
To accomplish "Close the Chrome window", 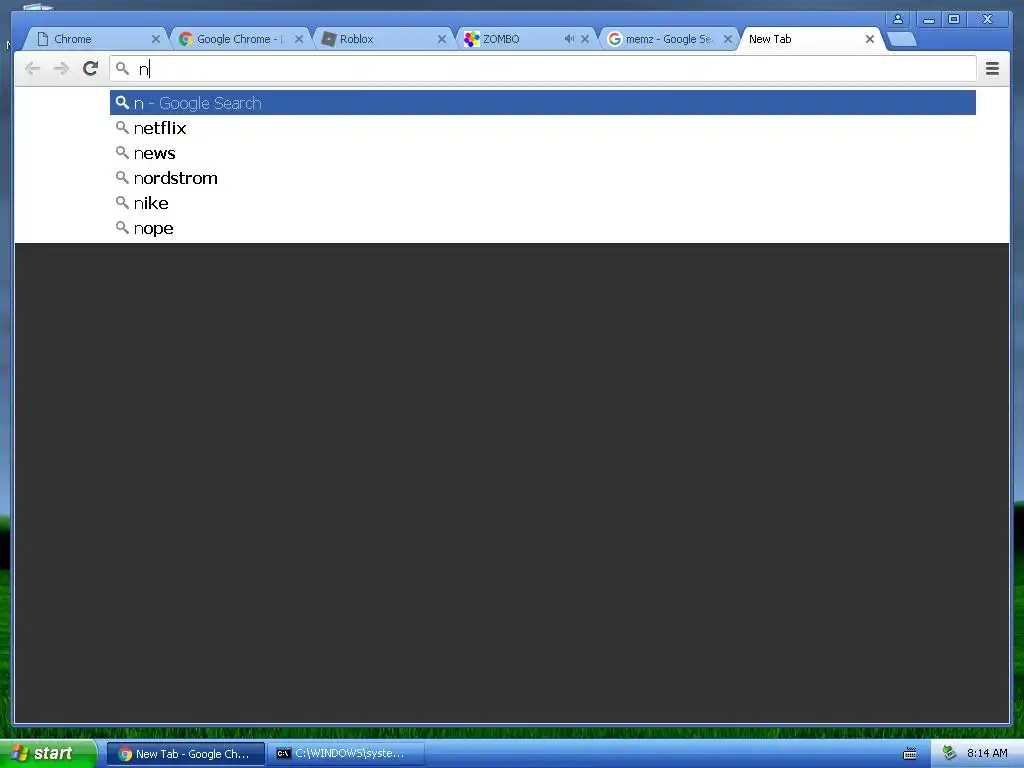I will pos(987,19).
